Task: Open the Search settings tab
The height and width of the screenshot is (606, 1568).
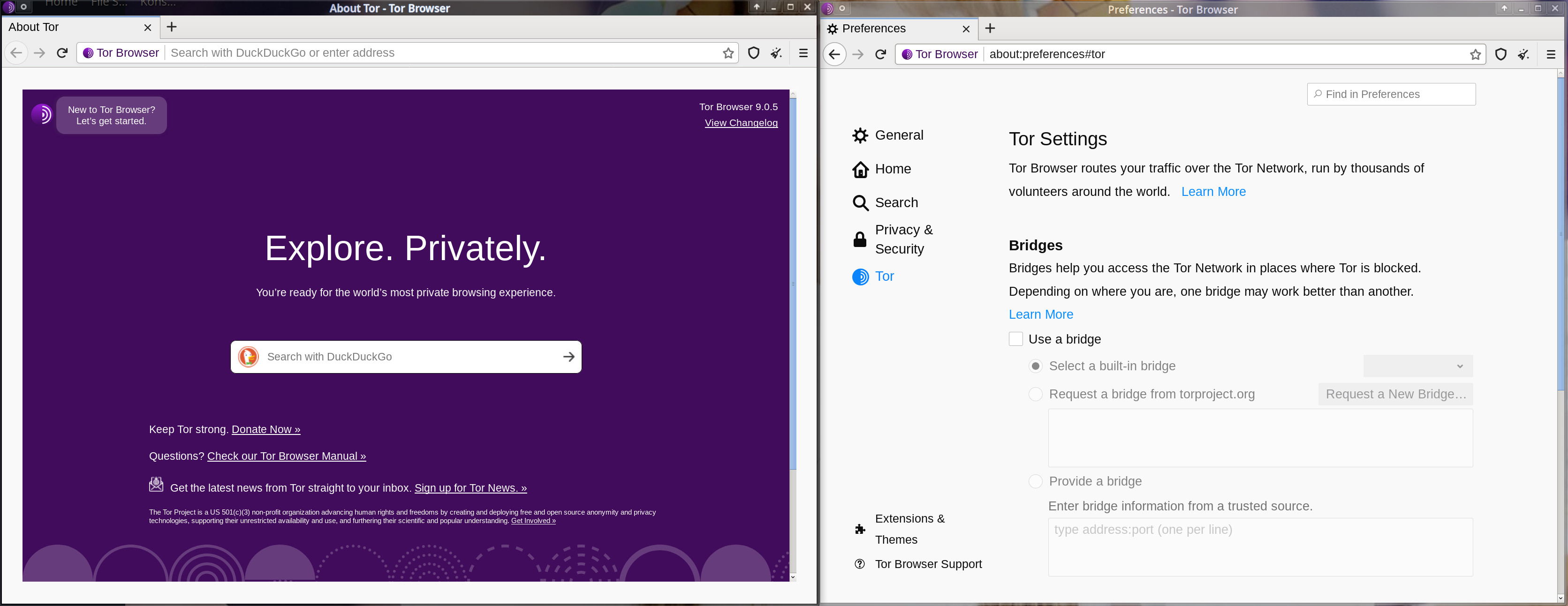Action: [896, 201]
